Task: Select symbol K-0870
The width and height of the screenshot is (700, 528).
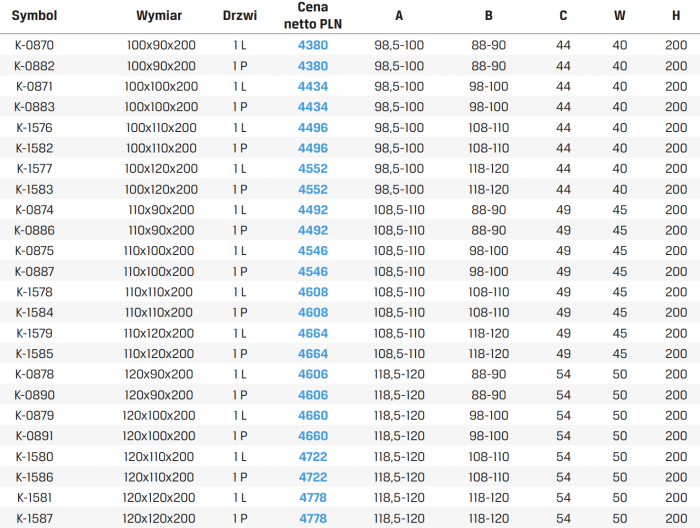Action: 34,45
